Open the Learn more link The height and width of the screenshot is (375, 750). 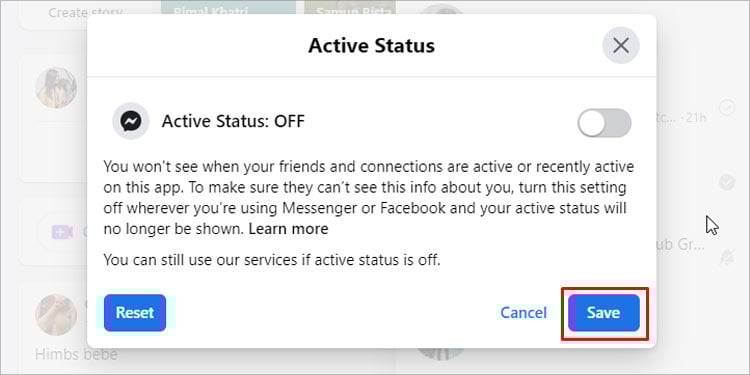[x=288, y=229]
